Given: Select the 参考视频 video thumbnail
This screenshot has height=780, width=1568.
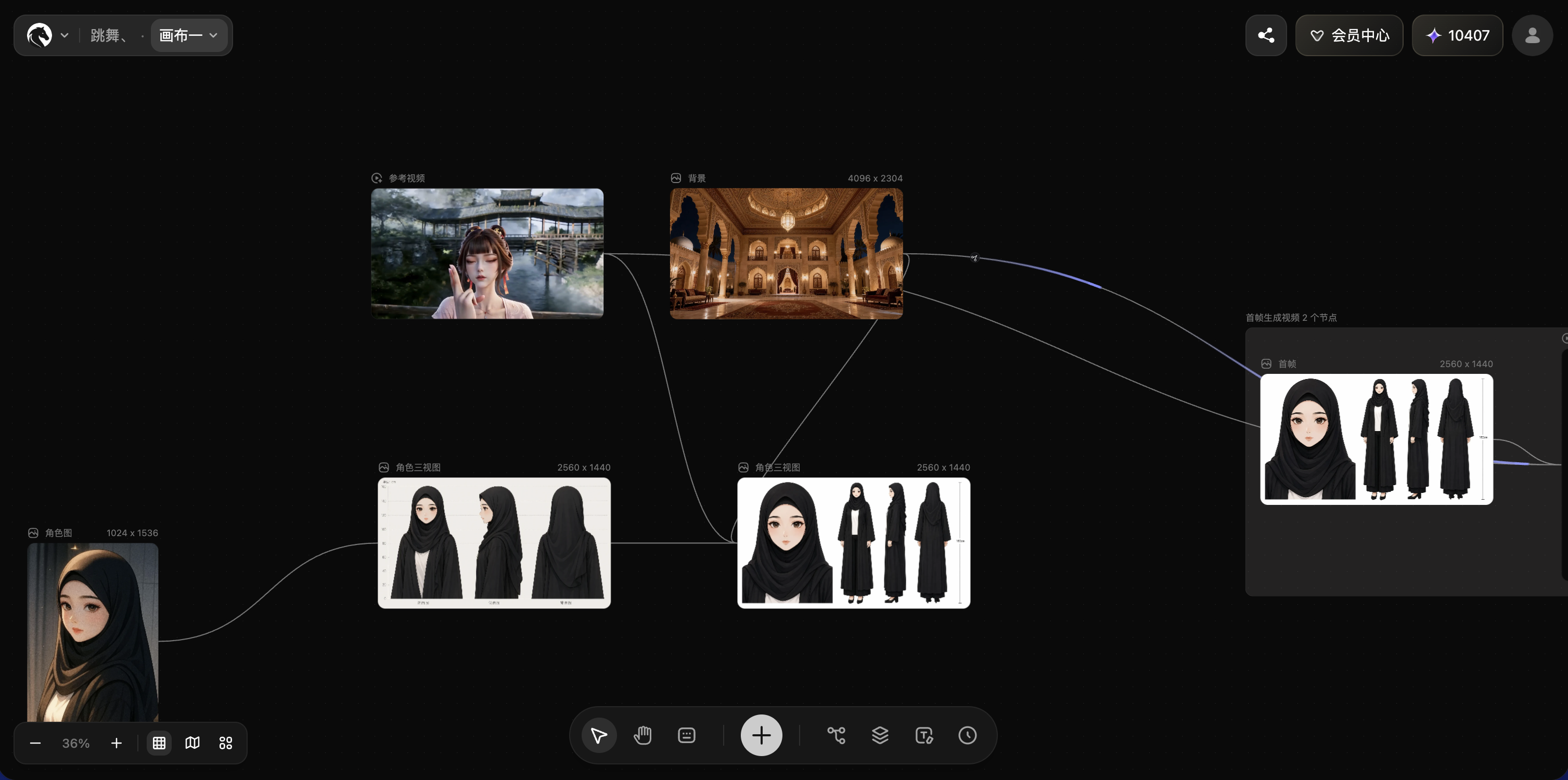Looking at the screenshot, I should coord(487,254).
